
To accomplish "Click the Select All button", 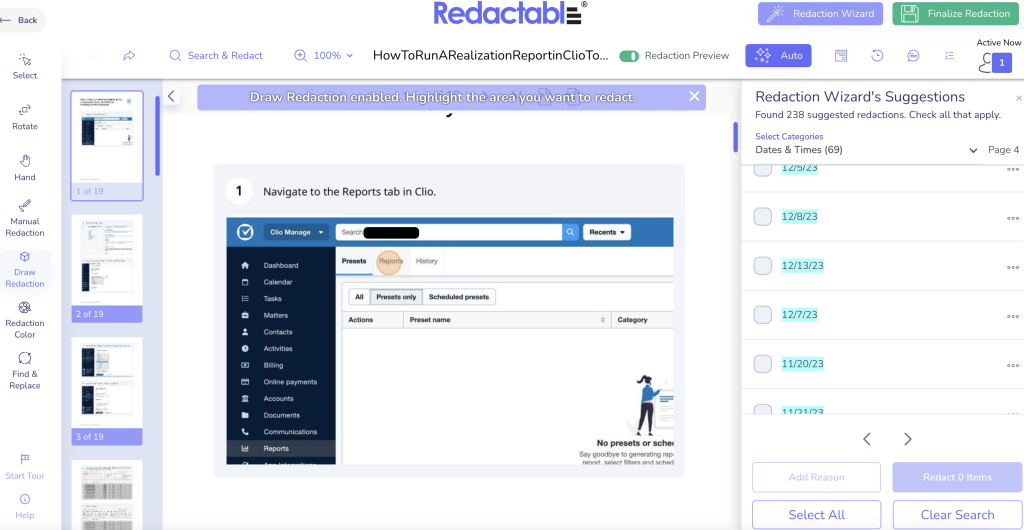I will point(816,515).
